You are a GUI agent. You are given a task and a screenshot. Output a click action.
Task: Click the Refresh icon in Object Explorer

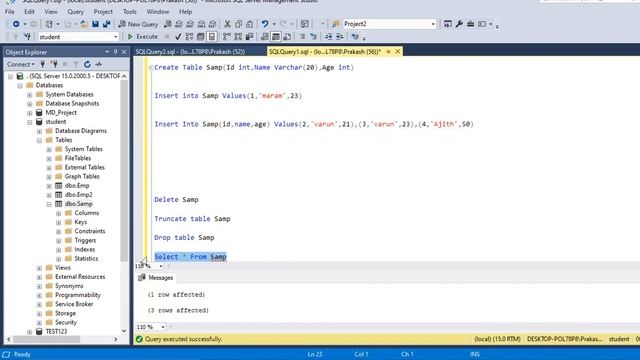tap(87, 64)
